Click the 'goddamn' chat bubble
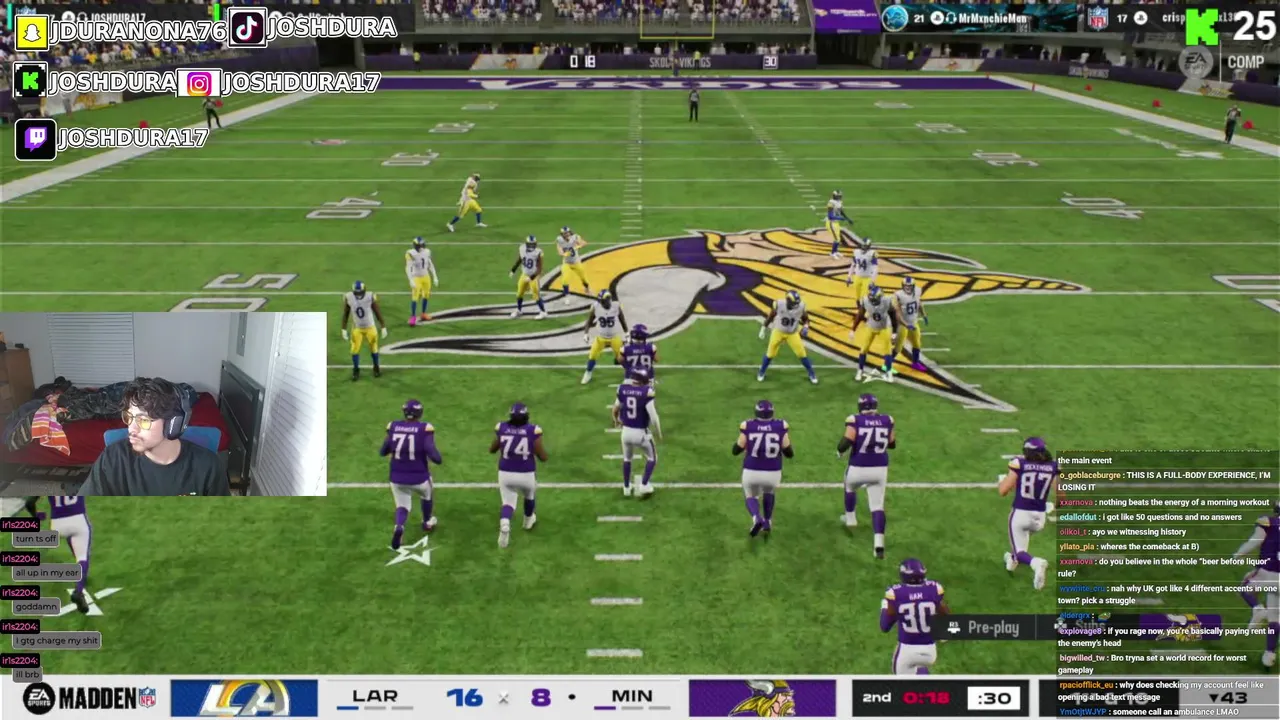 point(36,607)
